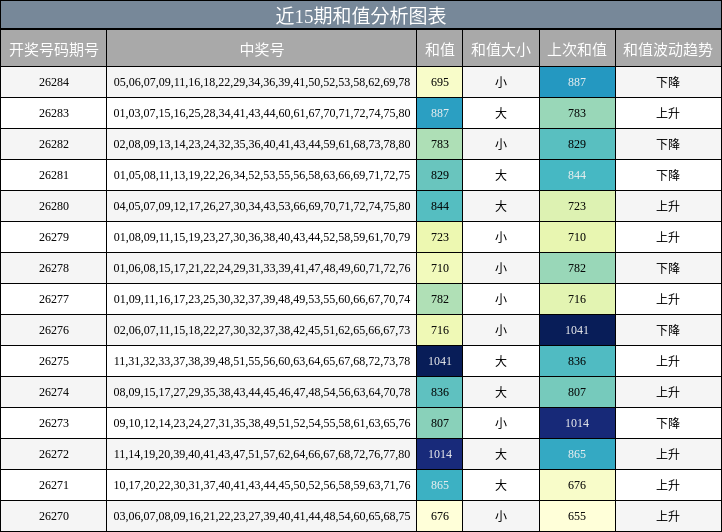Select period number 26277
This screenshot has height=532, width=722.
pyautogui.click(x=54, y=299)
